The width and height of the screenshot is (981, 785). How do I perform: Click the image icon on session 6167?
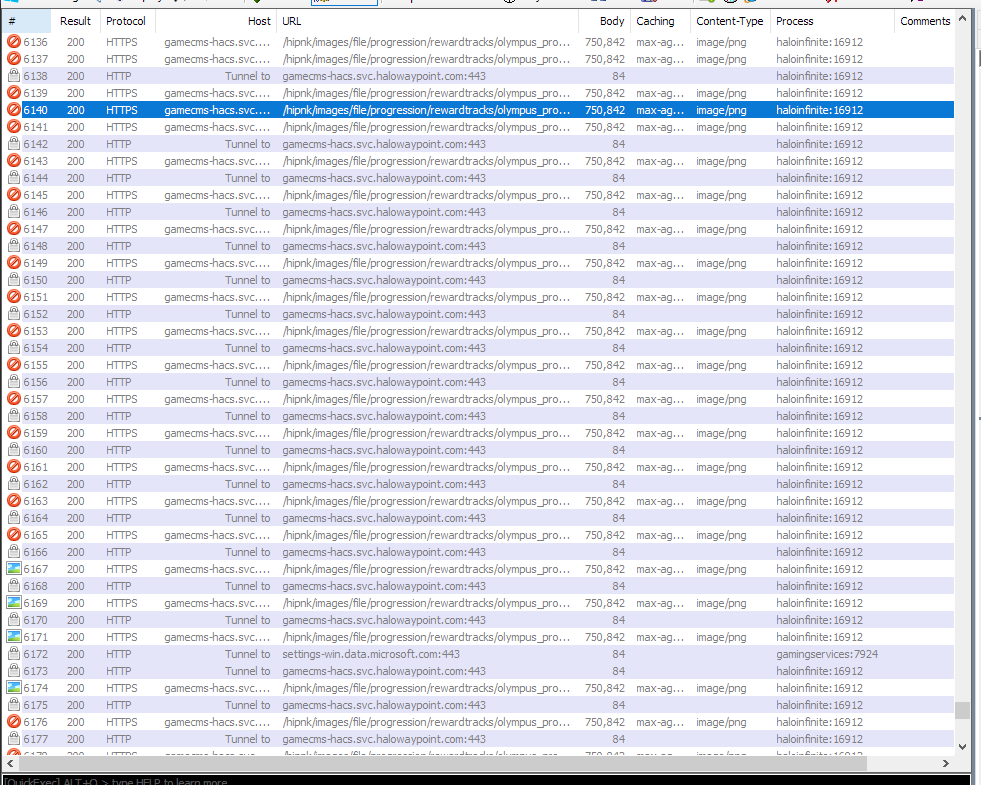pos(14,569)
